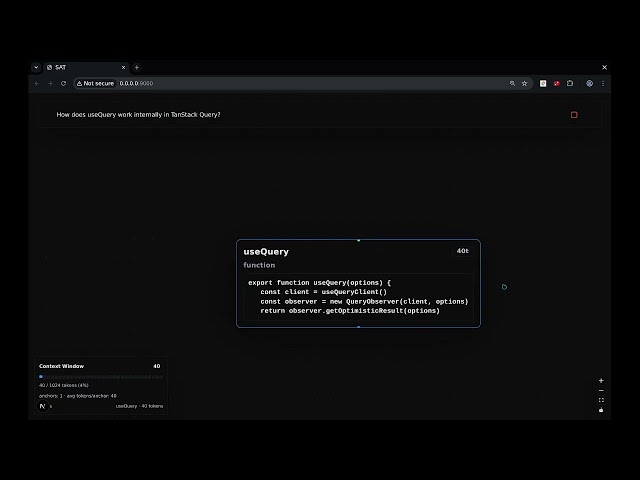Open the red extension icon
The width and height of the screenshot is (640, 480).
[x=556, y=83]
